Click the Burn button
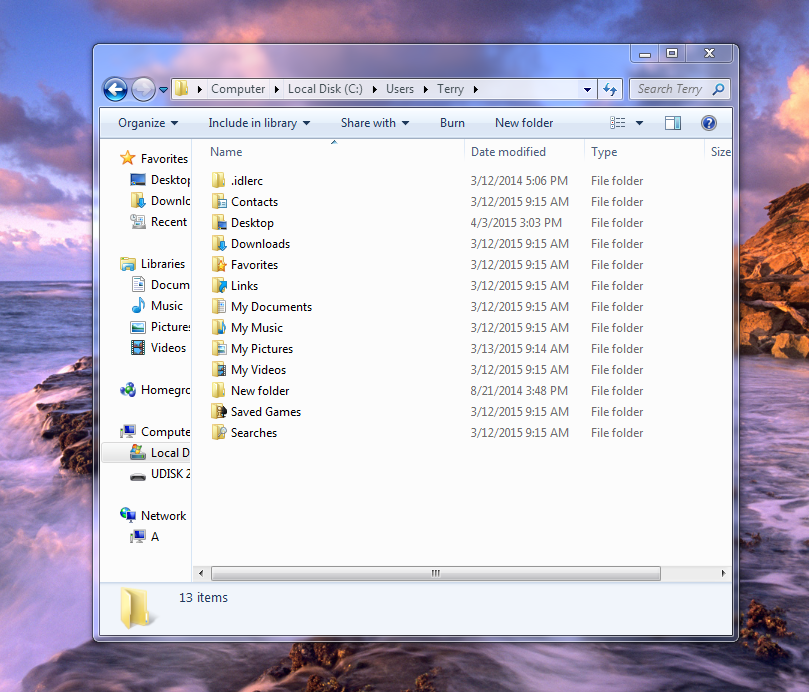Viewport: 809px width, 692px height. [452, 123]
